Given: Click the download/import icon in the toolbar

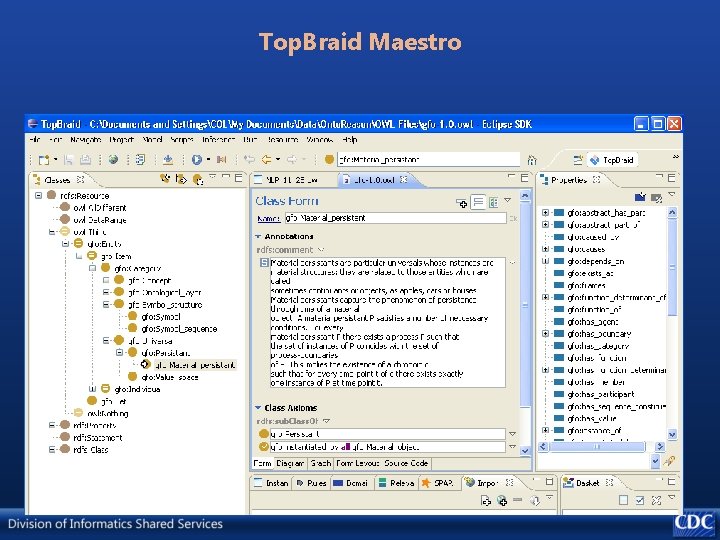Looking at the screenshot, I should (168, 159).
